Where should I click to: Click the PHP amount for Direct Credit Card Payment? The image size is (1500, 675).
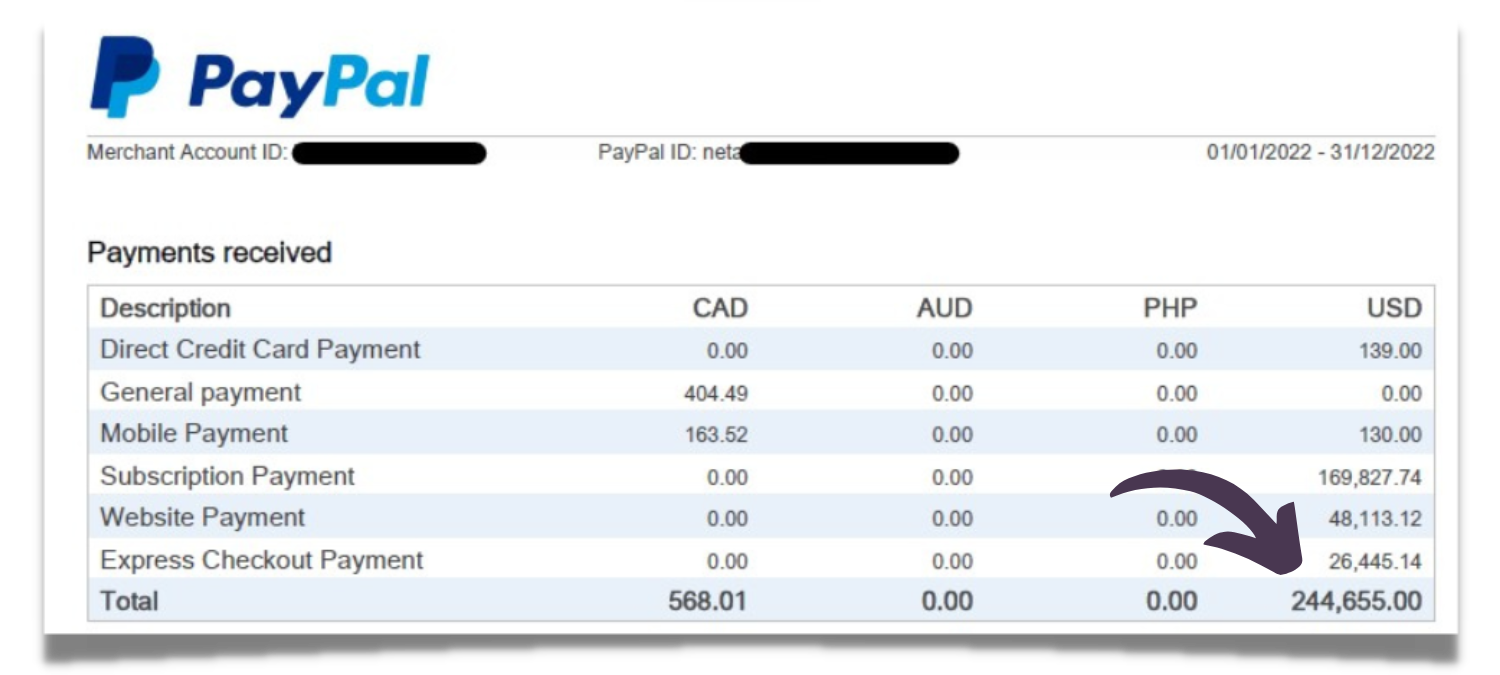[x=1178, y=352]
